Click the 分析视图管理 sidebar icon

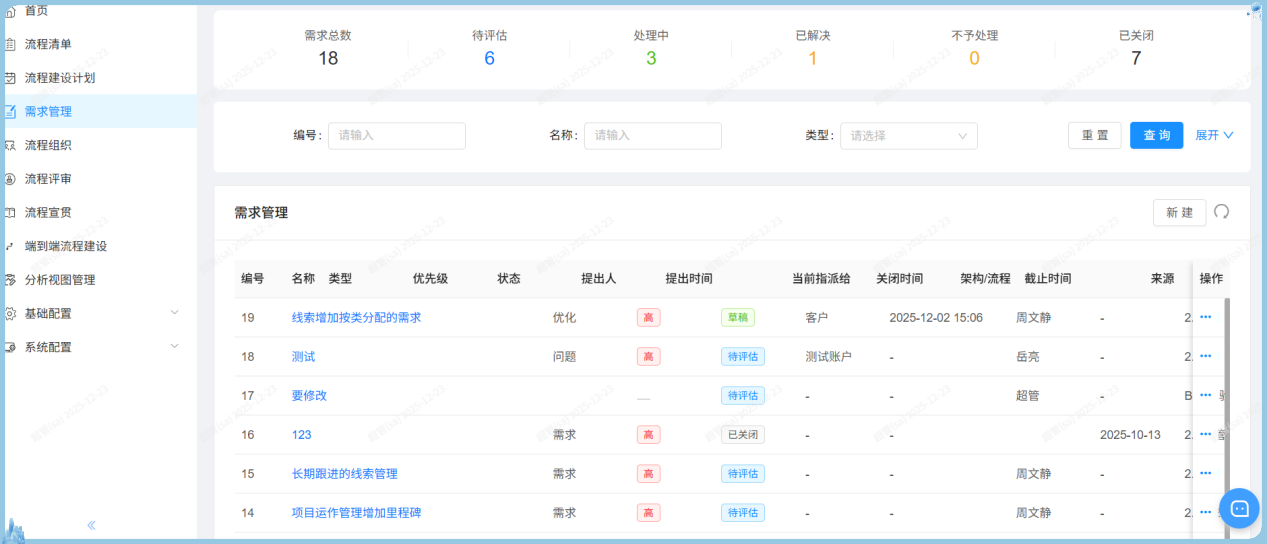pos(10,280)
